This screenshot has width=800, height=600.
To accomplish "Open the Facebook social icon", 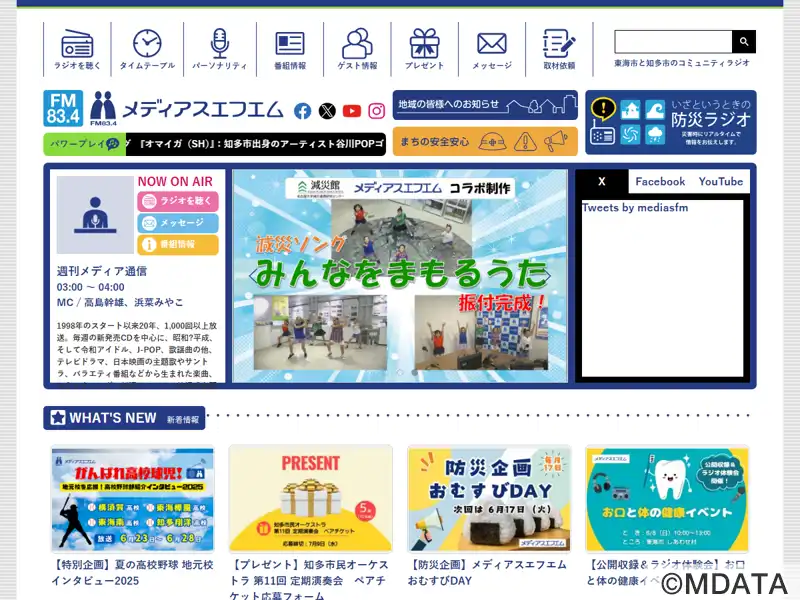I will coord(303,111).
